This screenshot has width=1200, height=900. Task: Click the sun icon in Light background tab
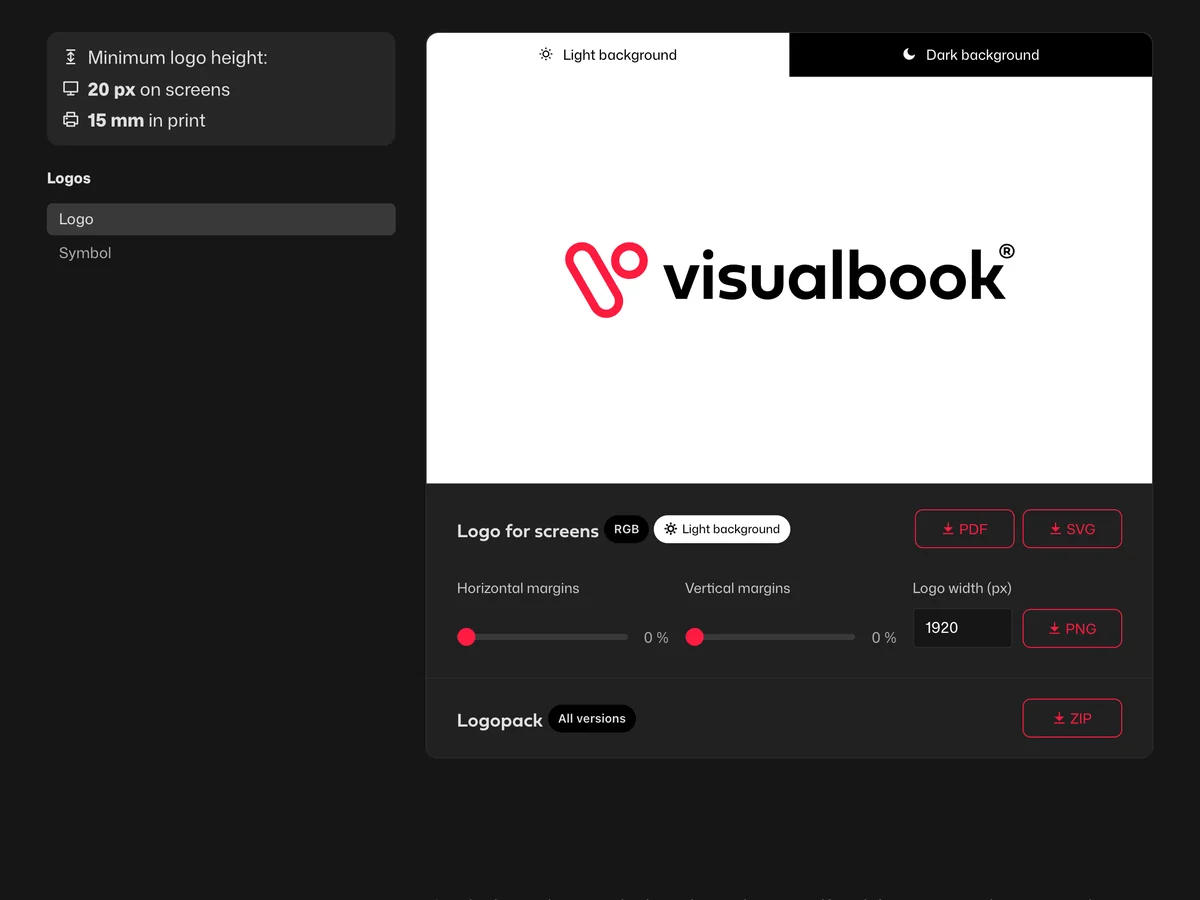pos(546,54)
